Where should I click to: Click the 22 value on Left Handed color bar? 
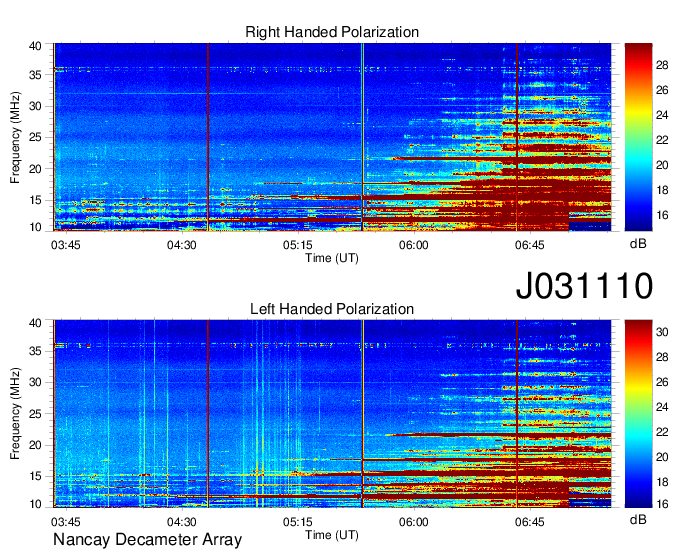[662, 432]
